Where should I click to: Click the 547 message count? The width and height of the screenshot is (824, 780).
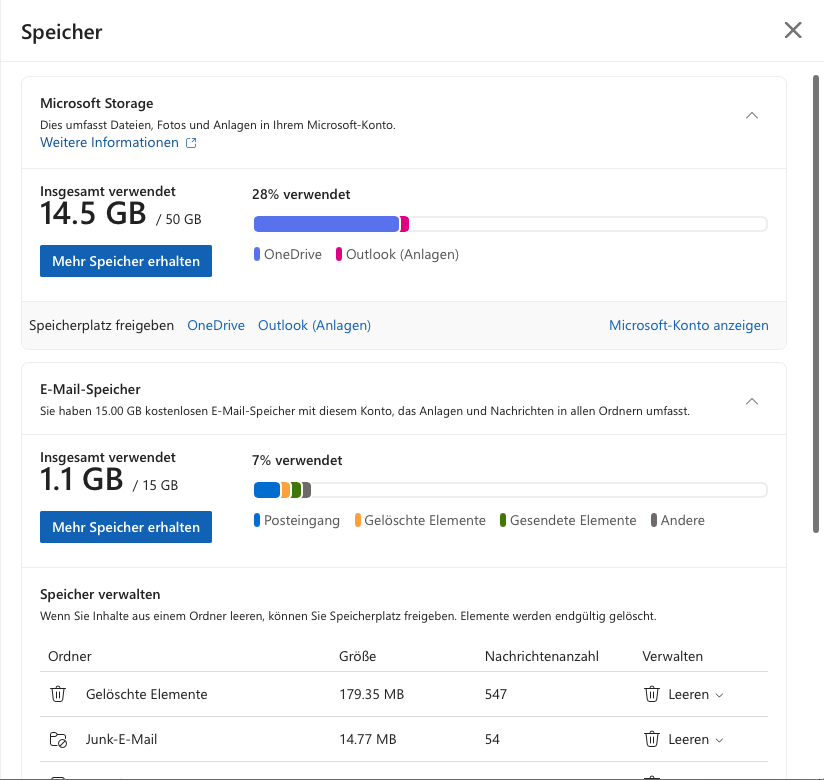(x=496, y=694)
